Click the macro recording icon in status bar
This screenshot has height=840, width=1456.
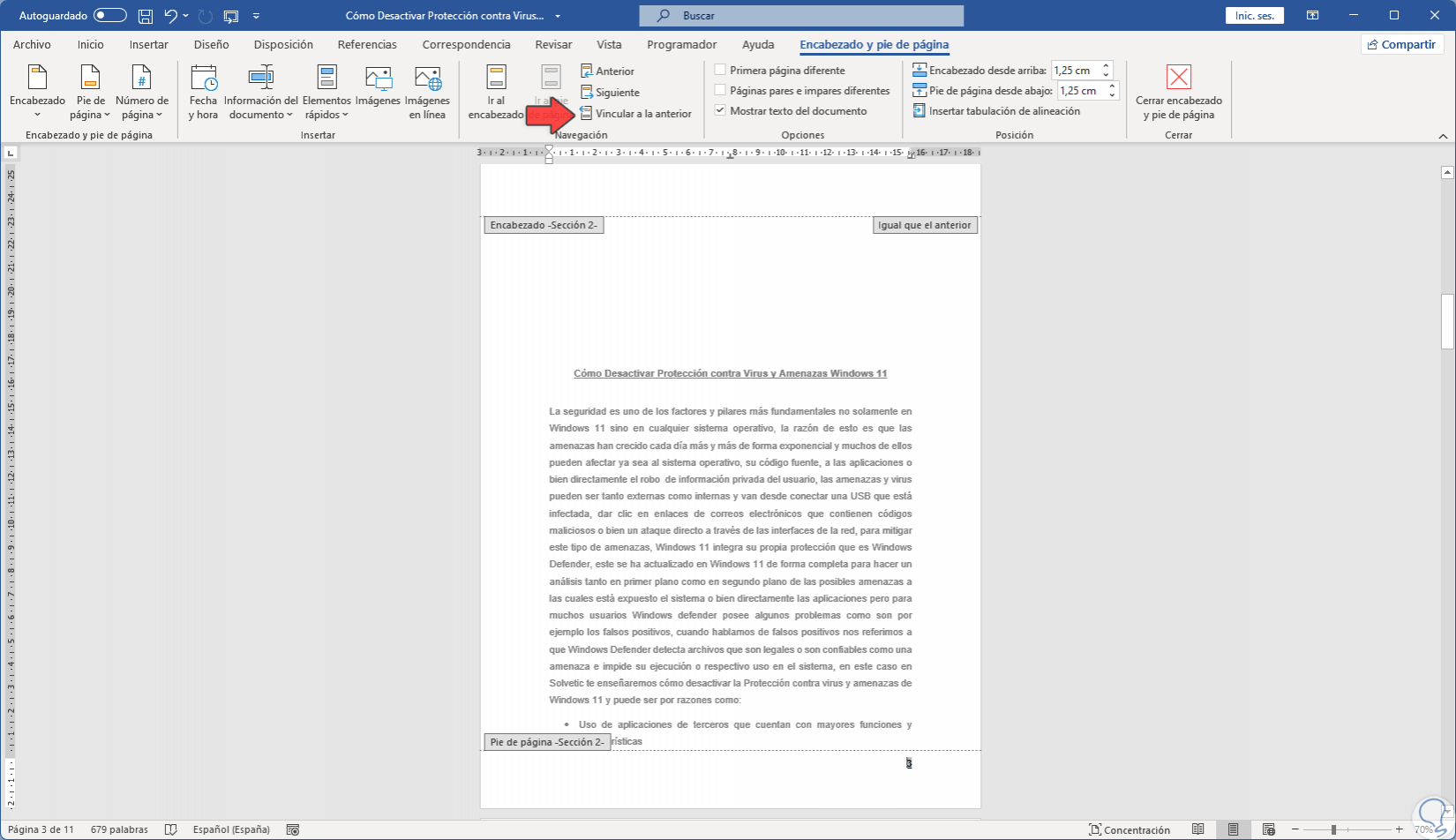click(293, 829)
